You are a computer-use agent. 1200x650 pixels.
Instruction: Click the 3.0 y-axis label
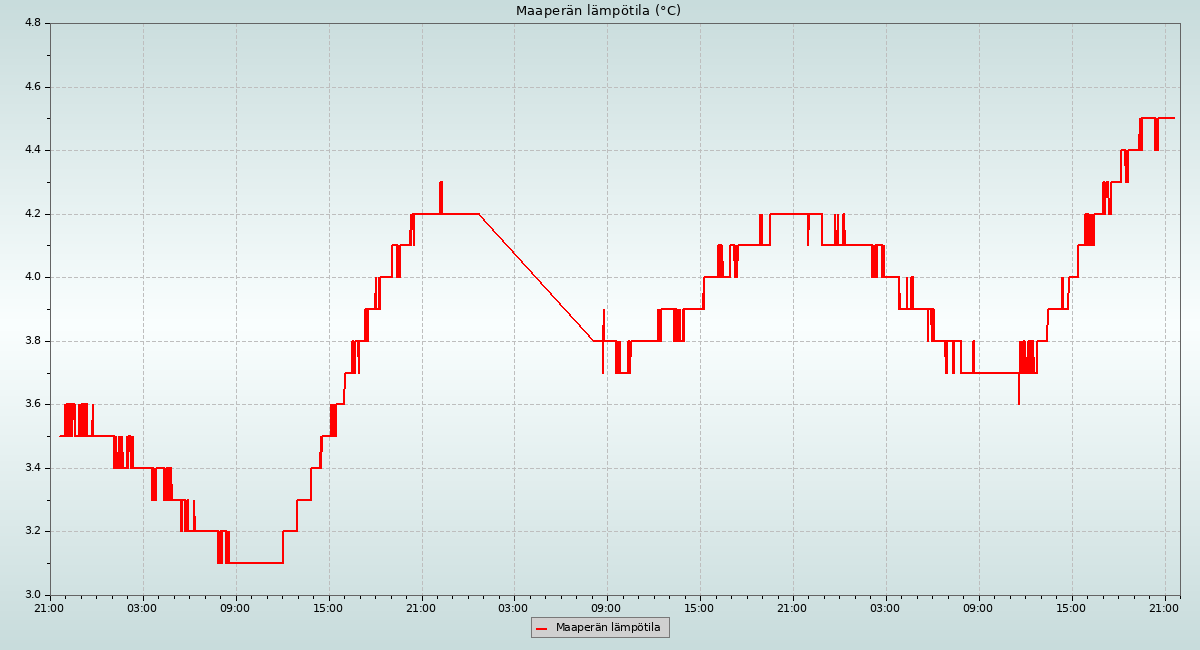click(31, 595)
